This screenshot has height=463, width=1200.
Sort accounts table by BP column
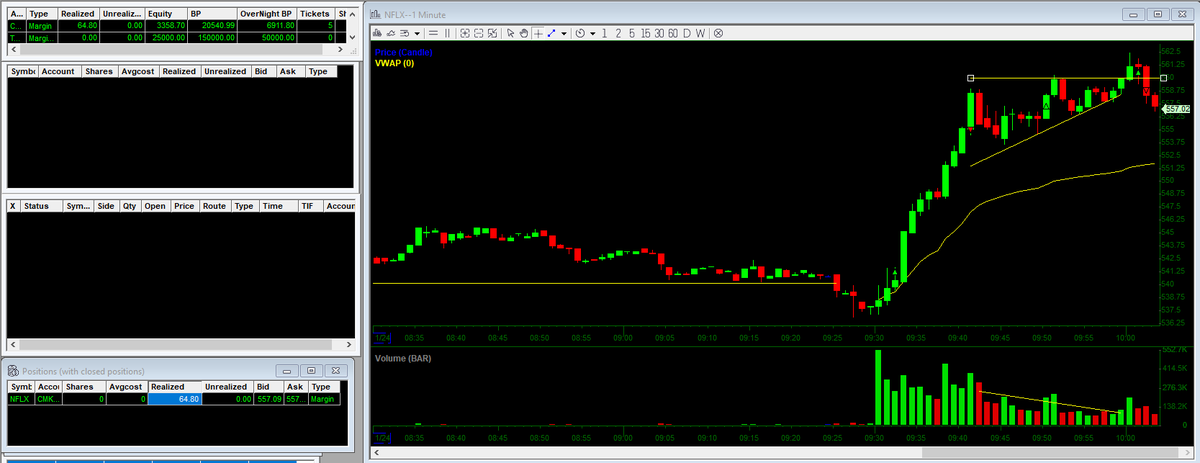(x=211, y=13)
